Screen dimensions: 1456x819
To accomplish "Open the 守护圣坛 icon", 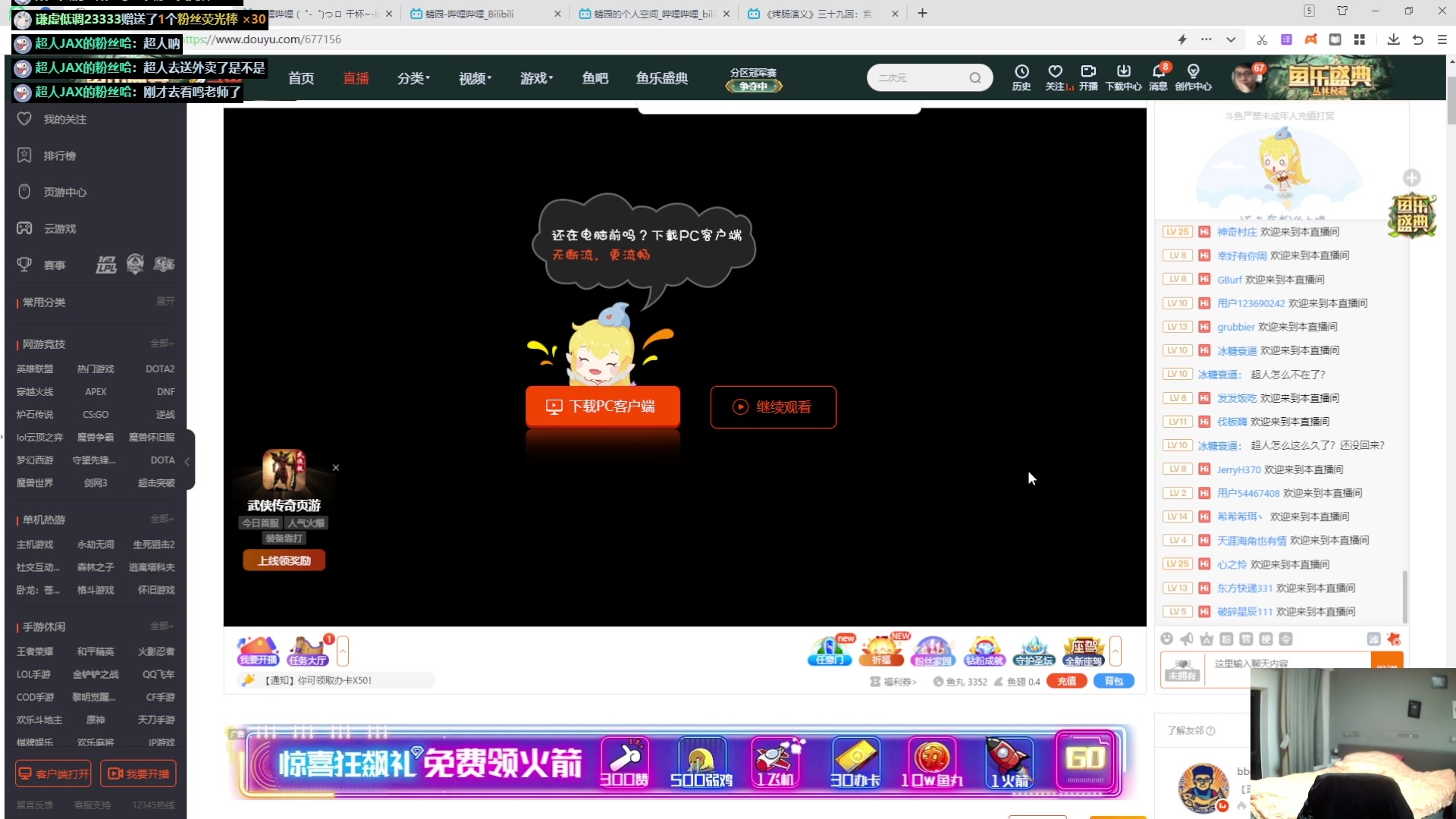I will 1034,651.
